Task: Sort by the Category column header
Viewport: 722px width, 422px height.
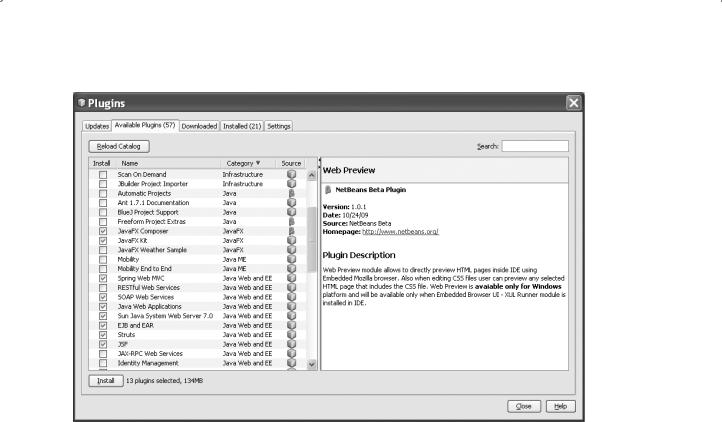Action: click(x=248, y=163)
